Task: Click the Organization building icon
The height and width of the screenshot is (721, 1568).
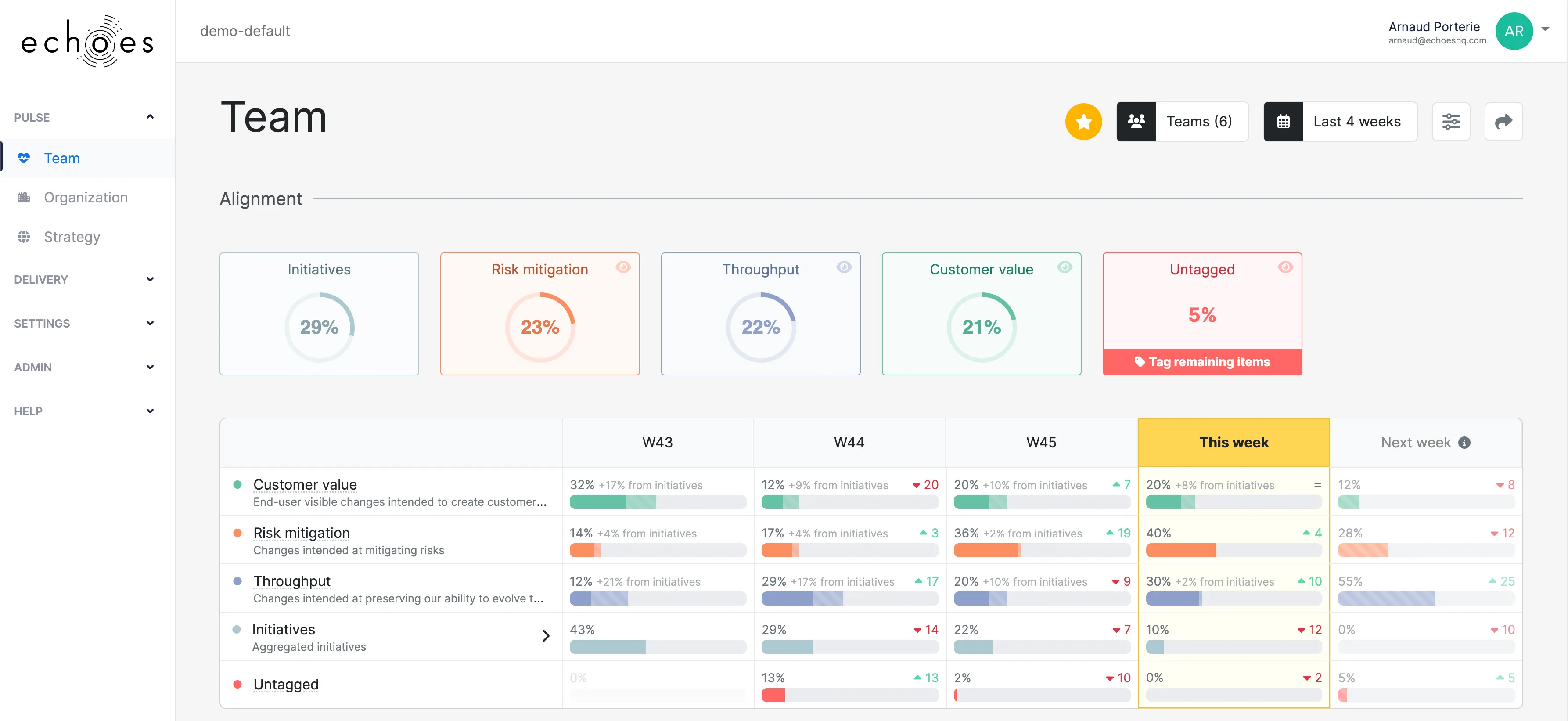Action: tap(24, 197)
